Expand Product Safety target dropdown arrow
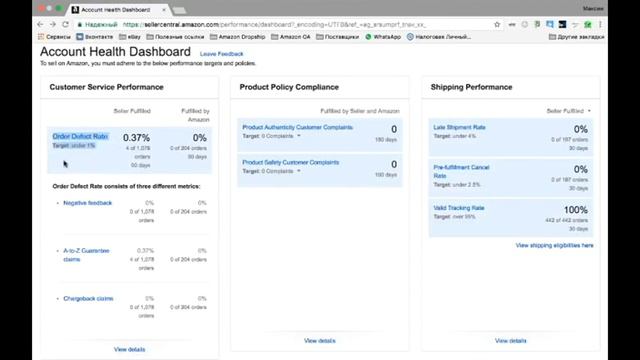 click(x=299, y=171)
